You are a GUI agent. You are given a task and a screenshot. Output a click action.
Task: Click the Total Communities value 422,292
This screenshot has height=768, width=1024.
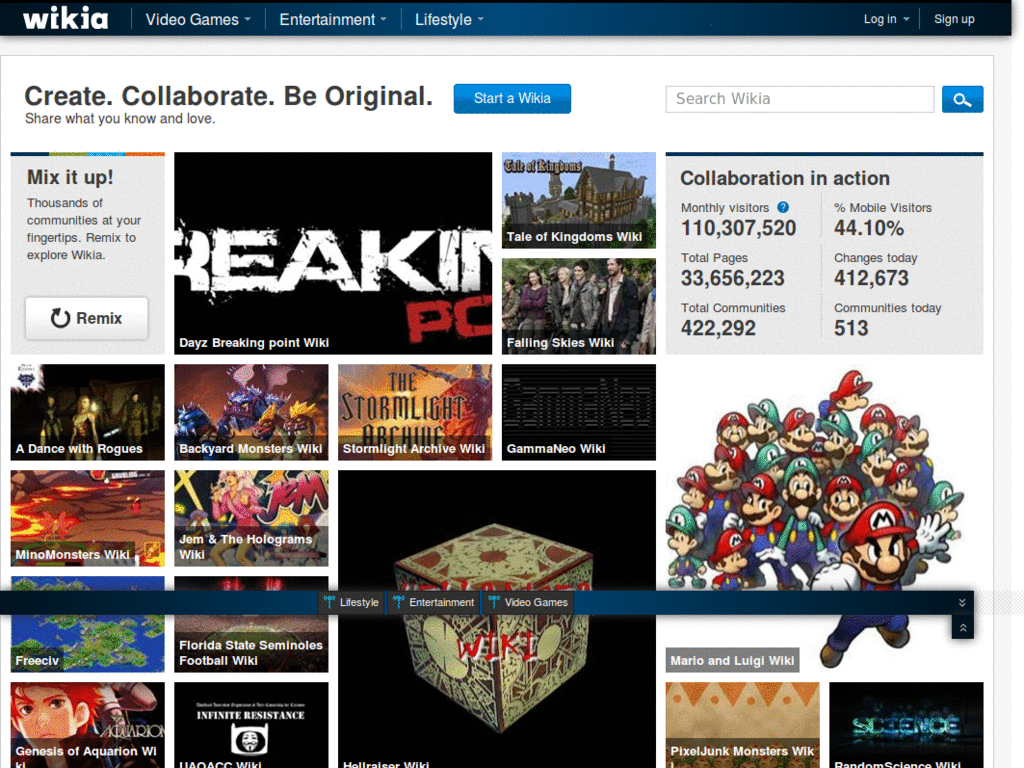718,328
